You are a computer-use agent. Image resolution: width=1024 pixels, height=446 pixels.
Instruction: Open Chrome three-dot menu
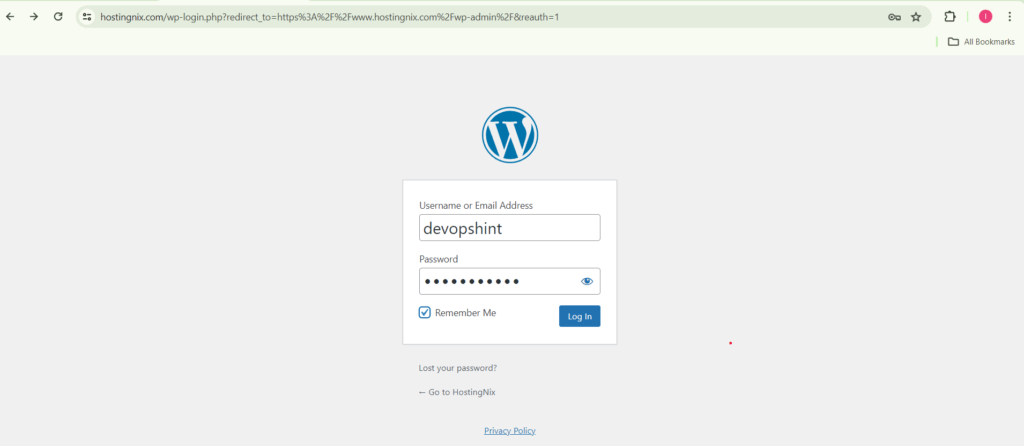1009,17
